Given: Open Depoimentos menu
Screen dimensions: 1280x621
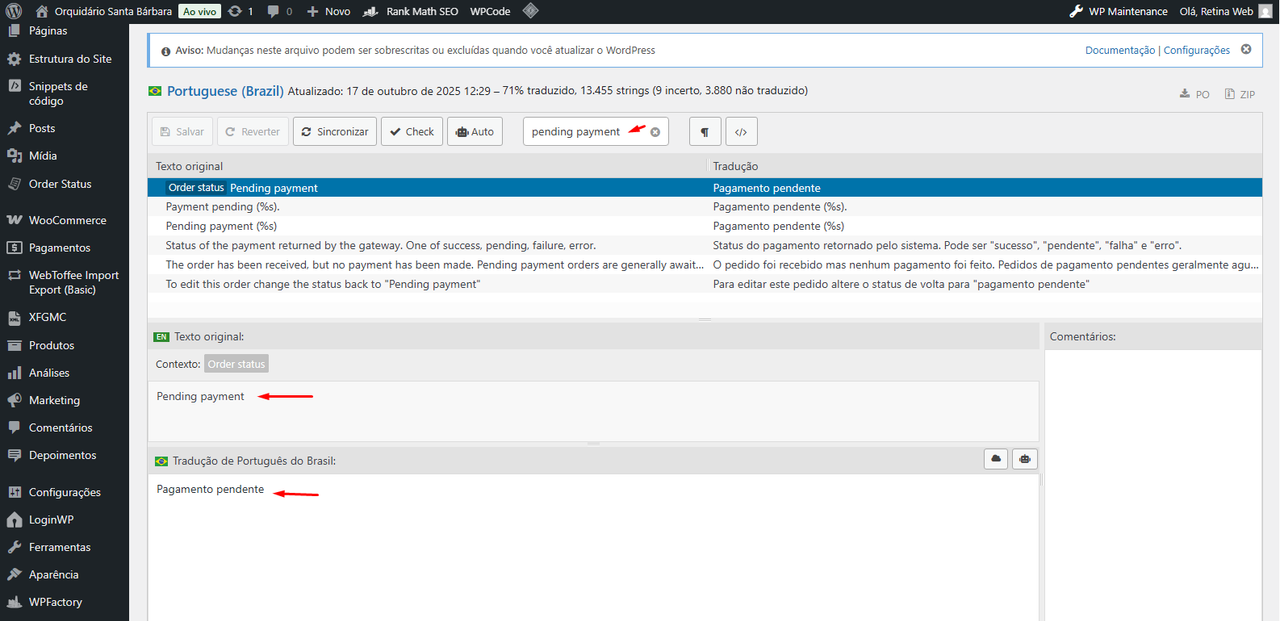Looking at the screenshot, I should (x=64, y=455).
